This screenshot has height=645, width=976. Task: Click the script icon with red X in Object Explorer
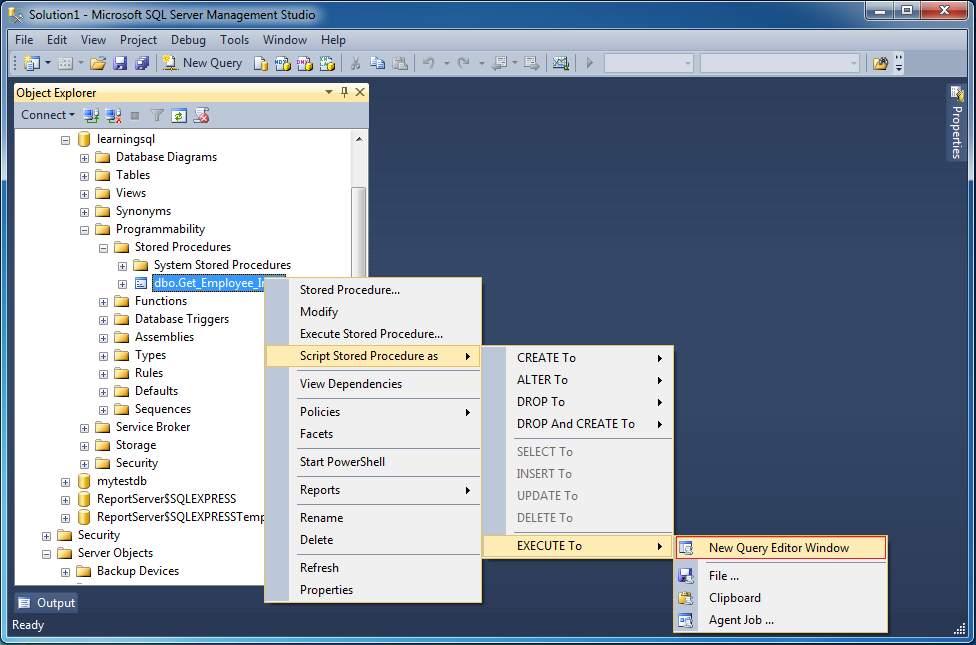[x=201, y=115]
